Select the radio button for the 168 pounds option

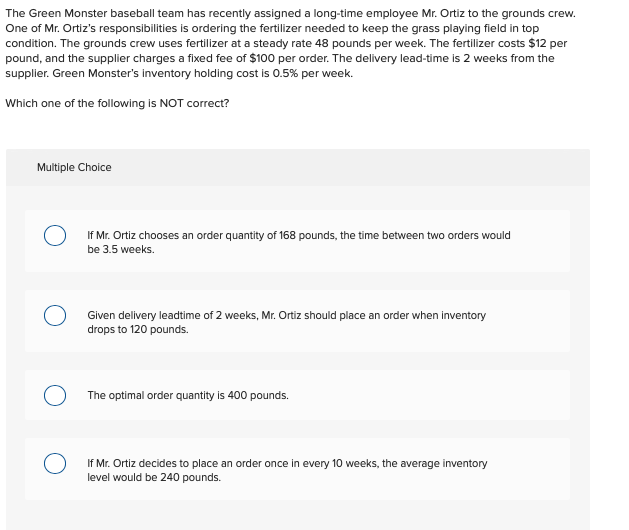(55, 236)
